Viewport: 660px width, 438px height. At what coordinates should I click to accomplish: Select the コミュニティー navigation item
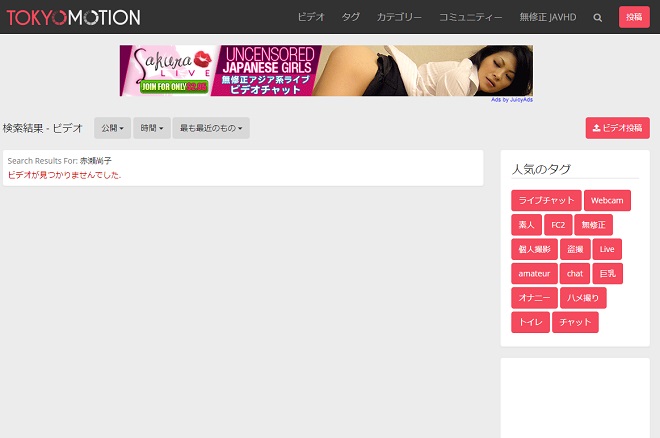tap(471, 17)
